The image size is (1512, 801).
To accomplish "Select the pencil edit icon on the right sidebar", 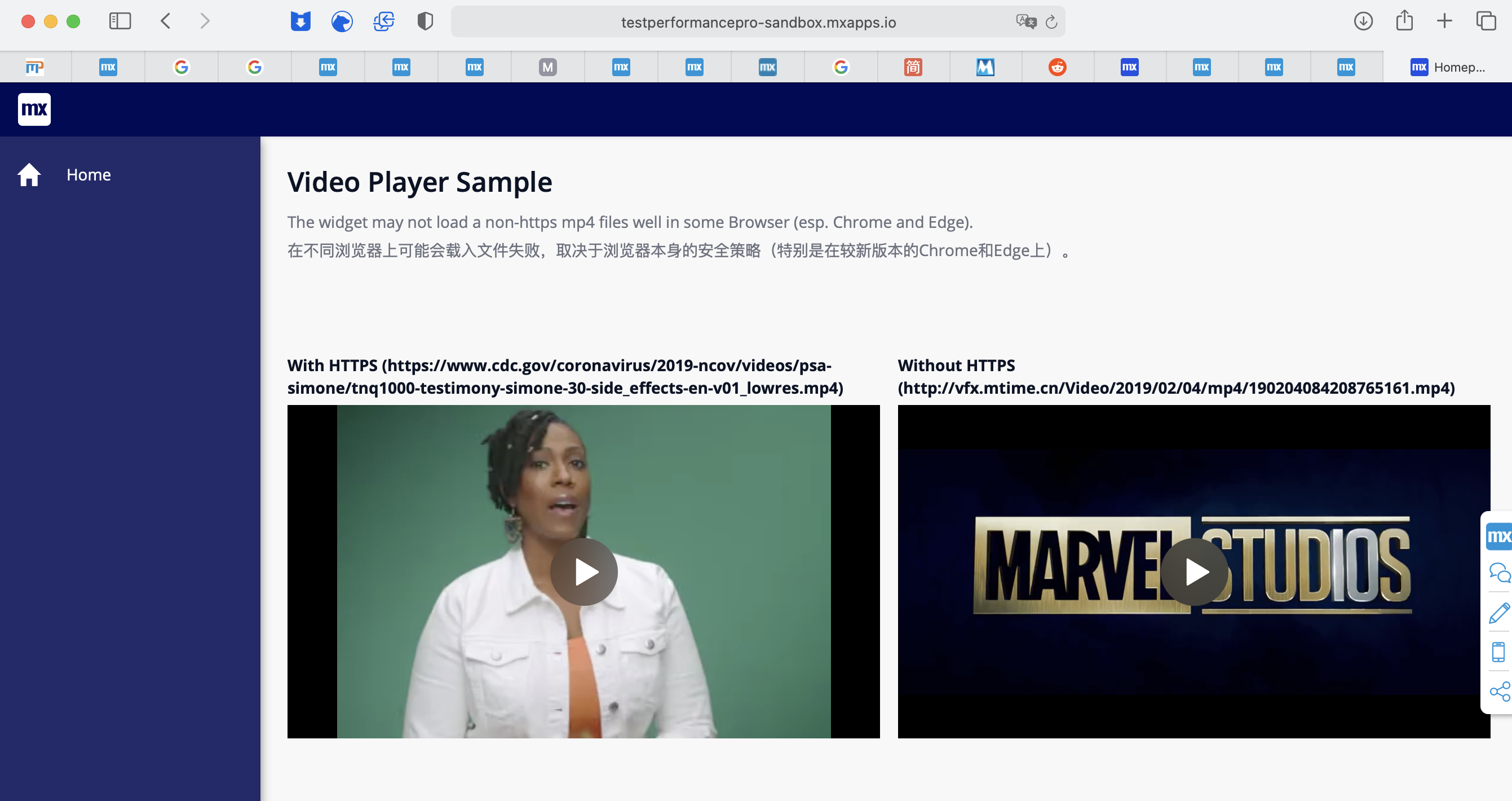I will (1498, 613).
